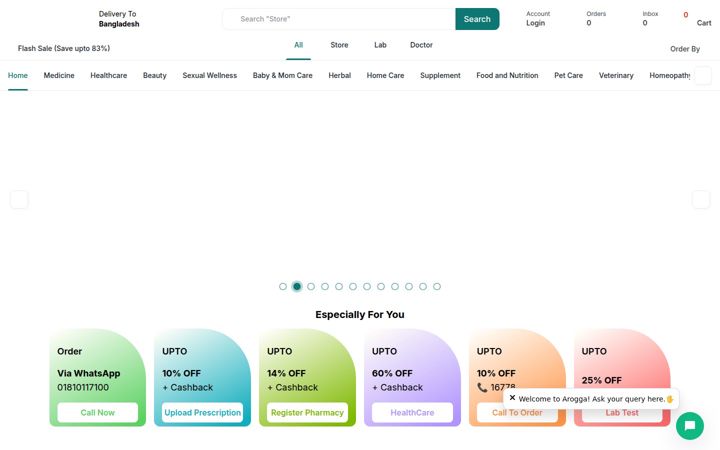The image size is (720, 450).
Task: Focus the Search "Store" input field
Action: (x=339, y=19)
